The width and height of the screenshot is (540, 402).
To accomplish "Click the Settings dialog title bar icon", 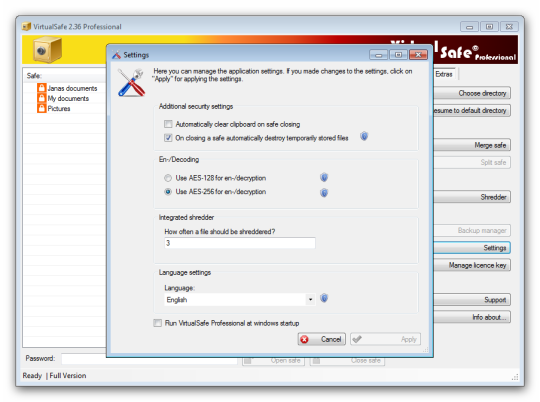I will pyautogui.click(x=116, y=55).
